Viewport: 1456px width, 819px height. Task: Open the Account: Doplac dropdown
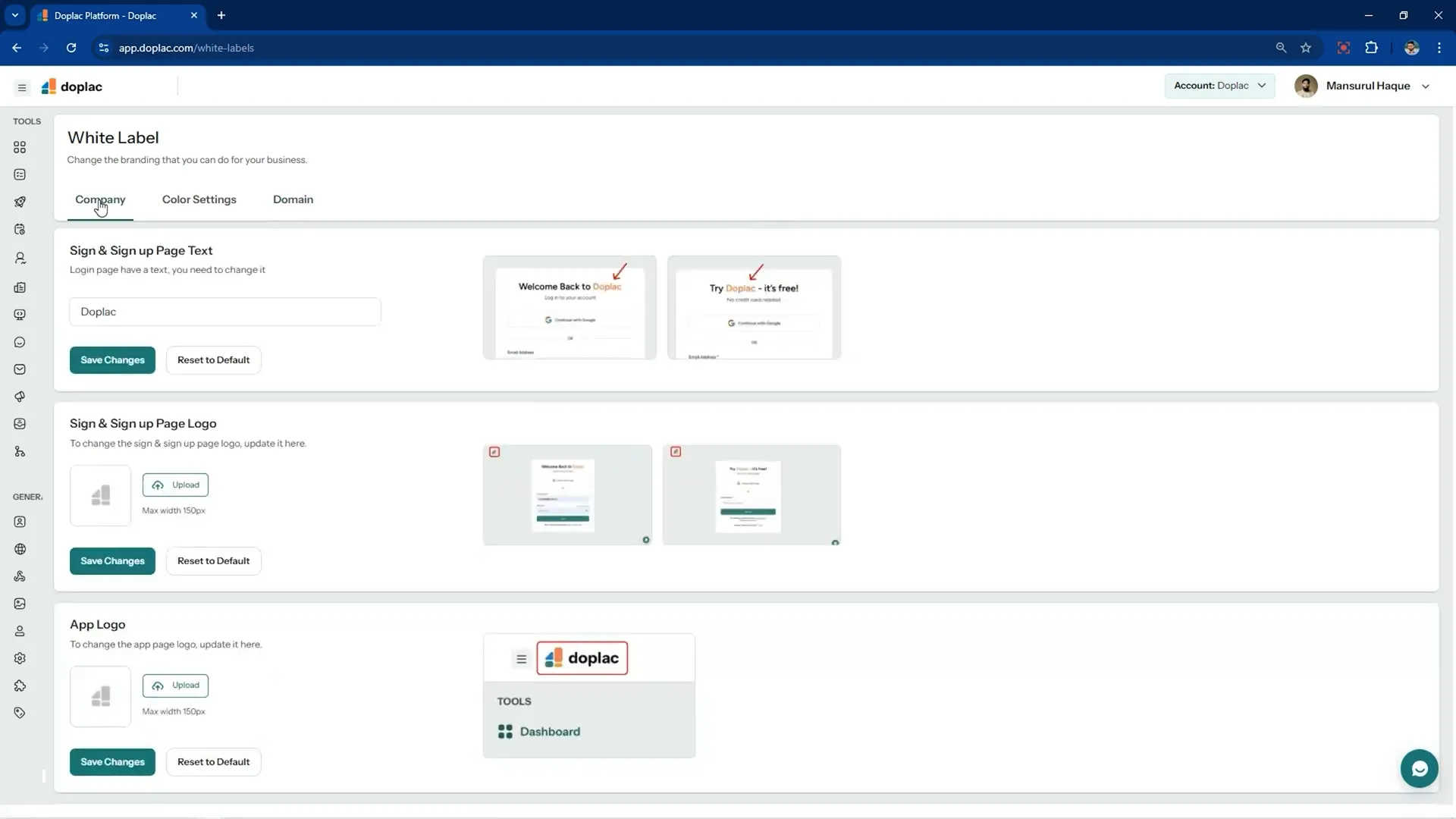pyautogui.click(x=1219, y=86)
